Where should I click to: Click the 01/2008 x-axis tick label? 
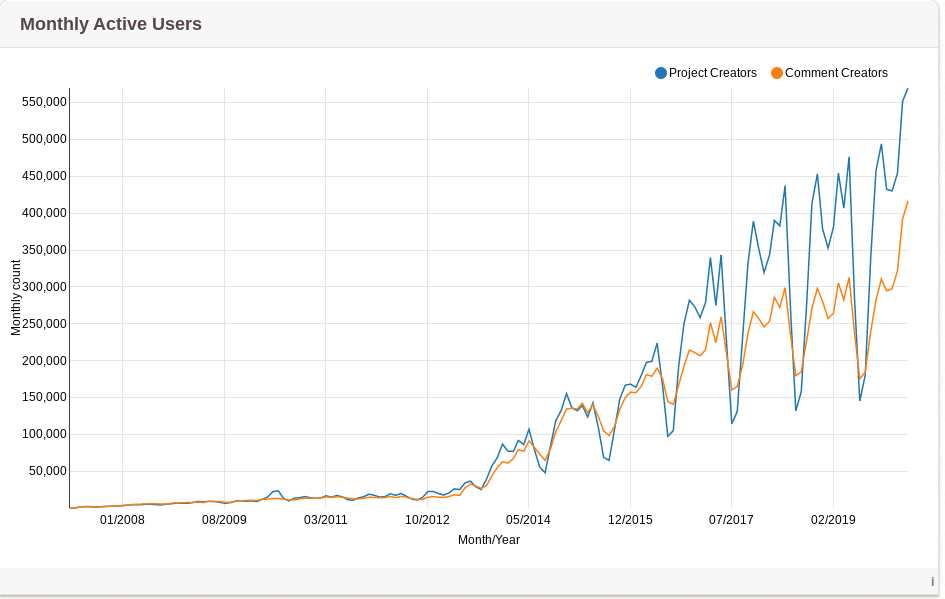click(x=122, y=520)
